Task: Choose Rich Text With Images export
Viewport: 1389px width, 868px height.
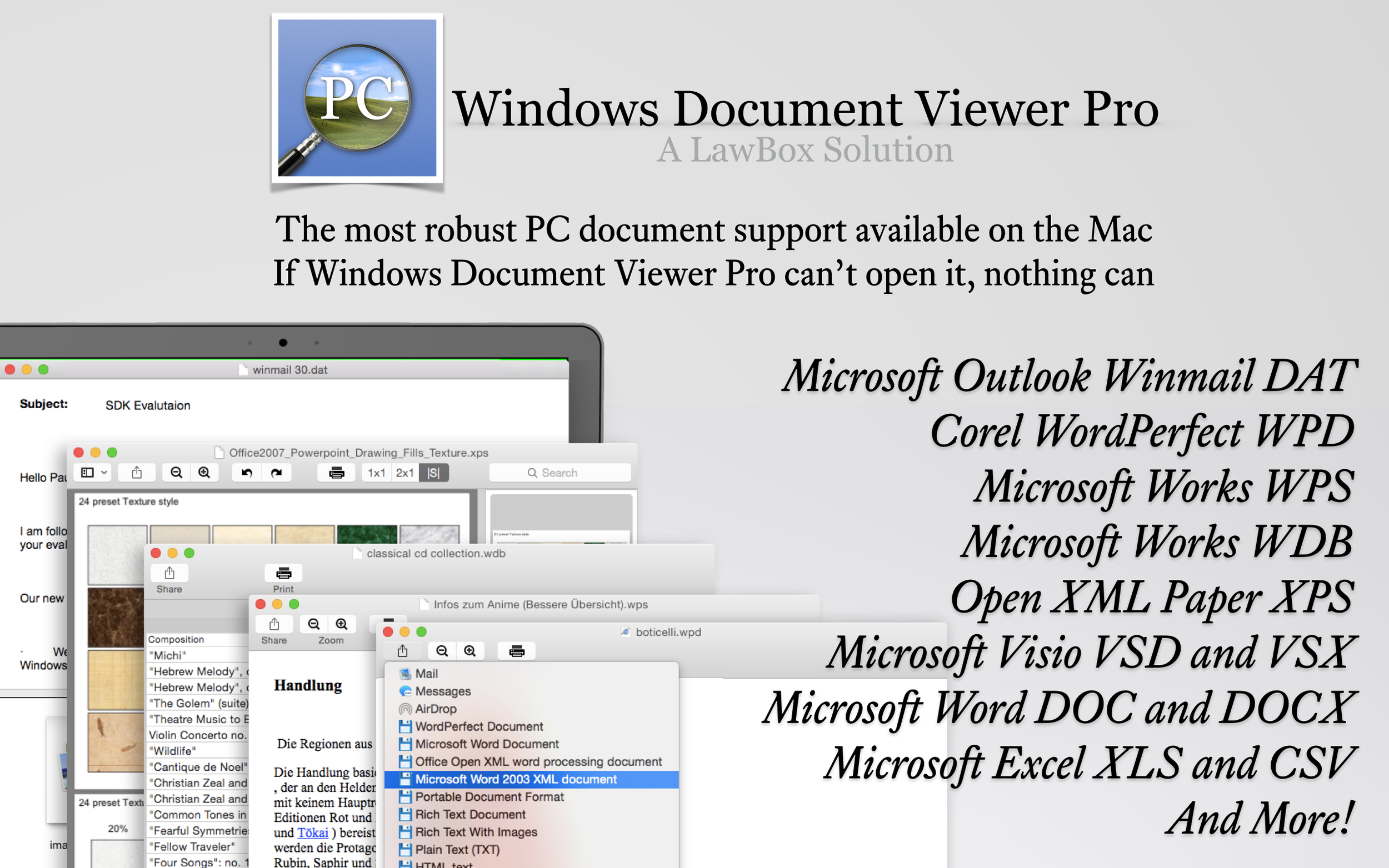Action: click(x=531, y=832)
